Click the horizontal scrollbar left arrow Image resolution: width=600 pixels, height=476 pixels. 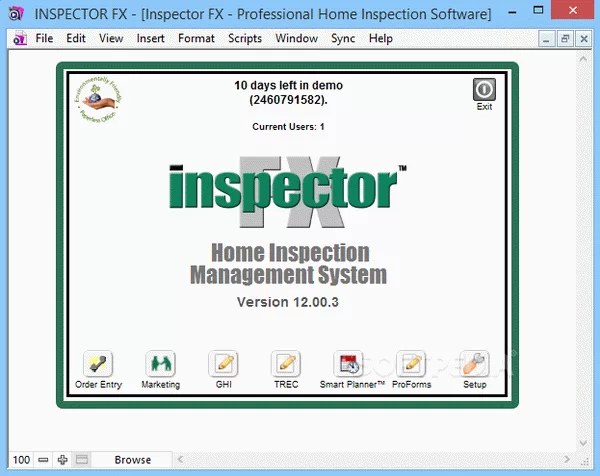click(180, 459)
